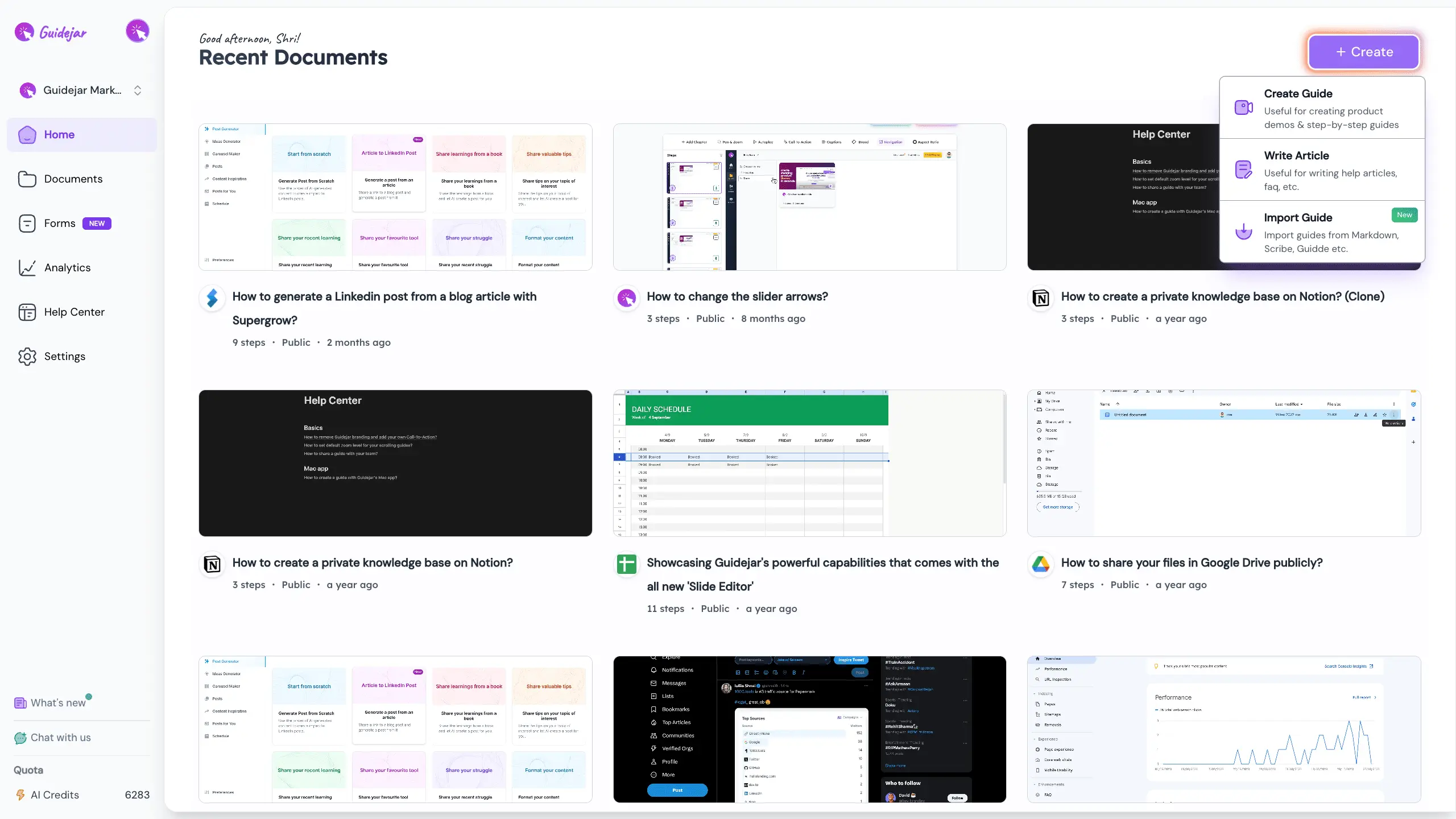1456x819 pixels.
Task: Click the Help Center icon
Action: point(27,312)
